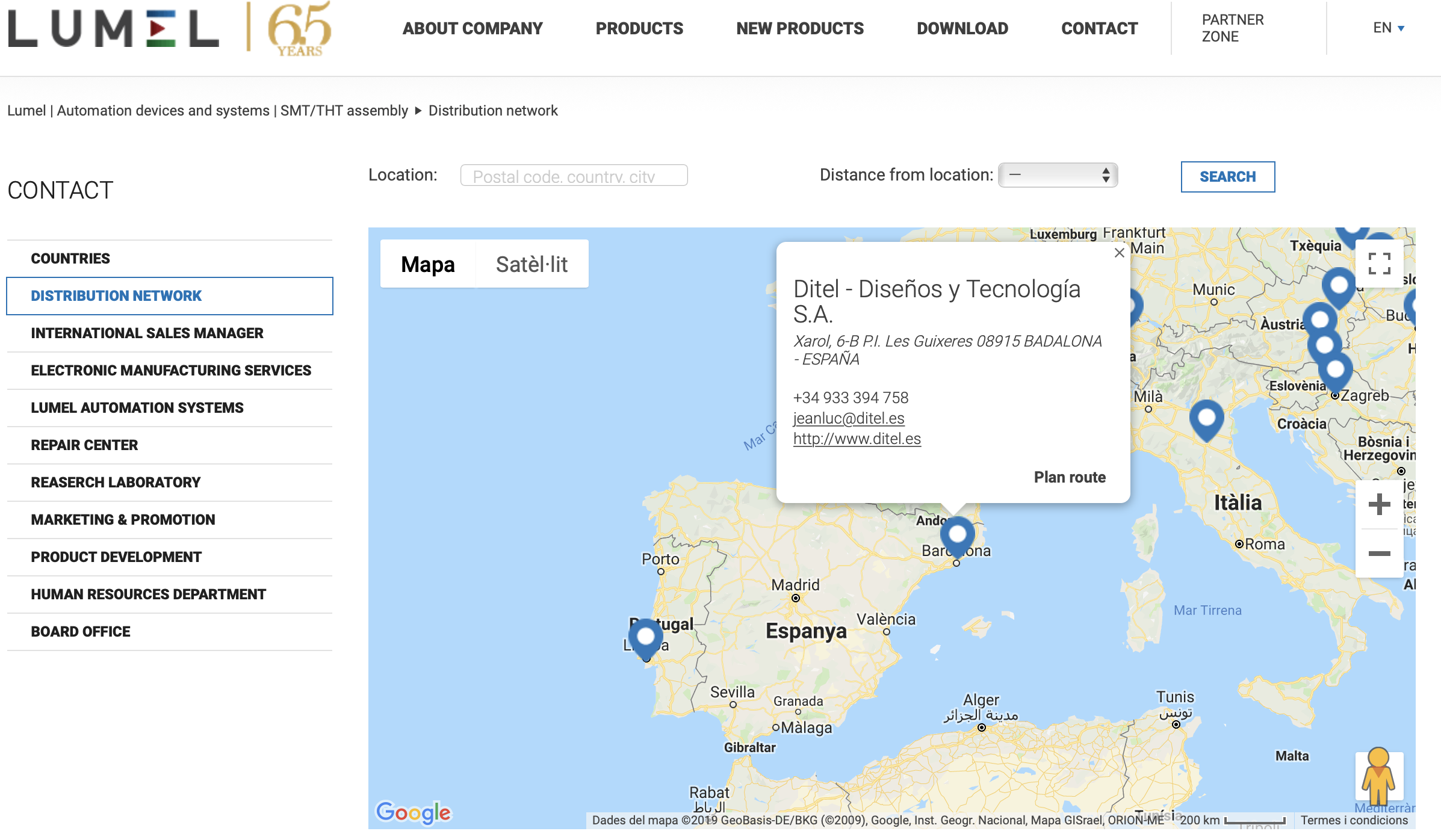Image resolution: width=1441 pixels, height=840 pixels.
Task: Open the About Company menu
Action: (473, 28)
